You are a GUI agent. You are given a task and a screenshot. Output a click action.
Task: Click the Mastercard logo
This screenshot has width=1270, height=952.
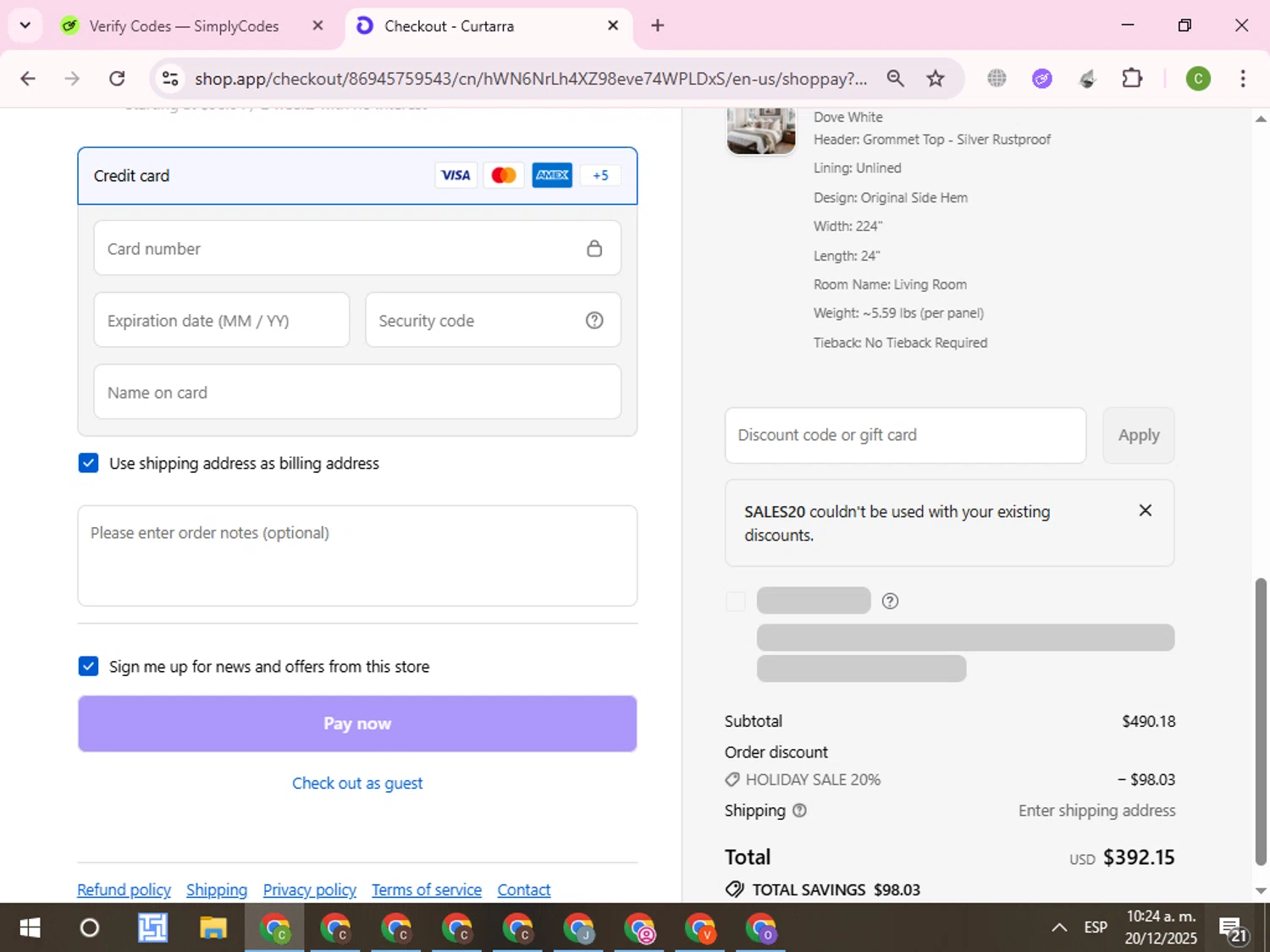coord(504,175)
